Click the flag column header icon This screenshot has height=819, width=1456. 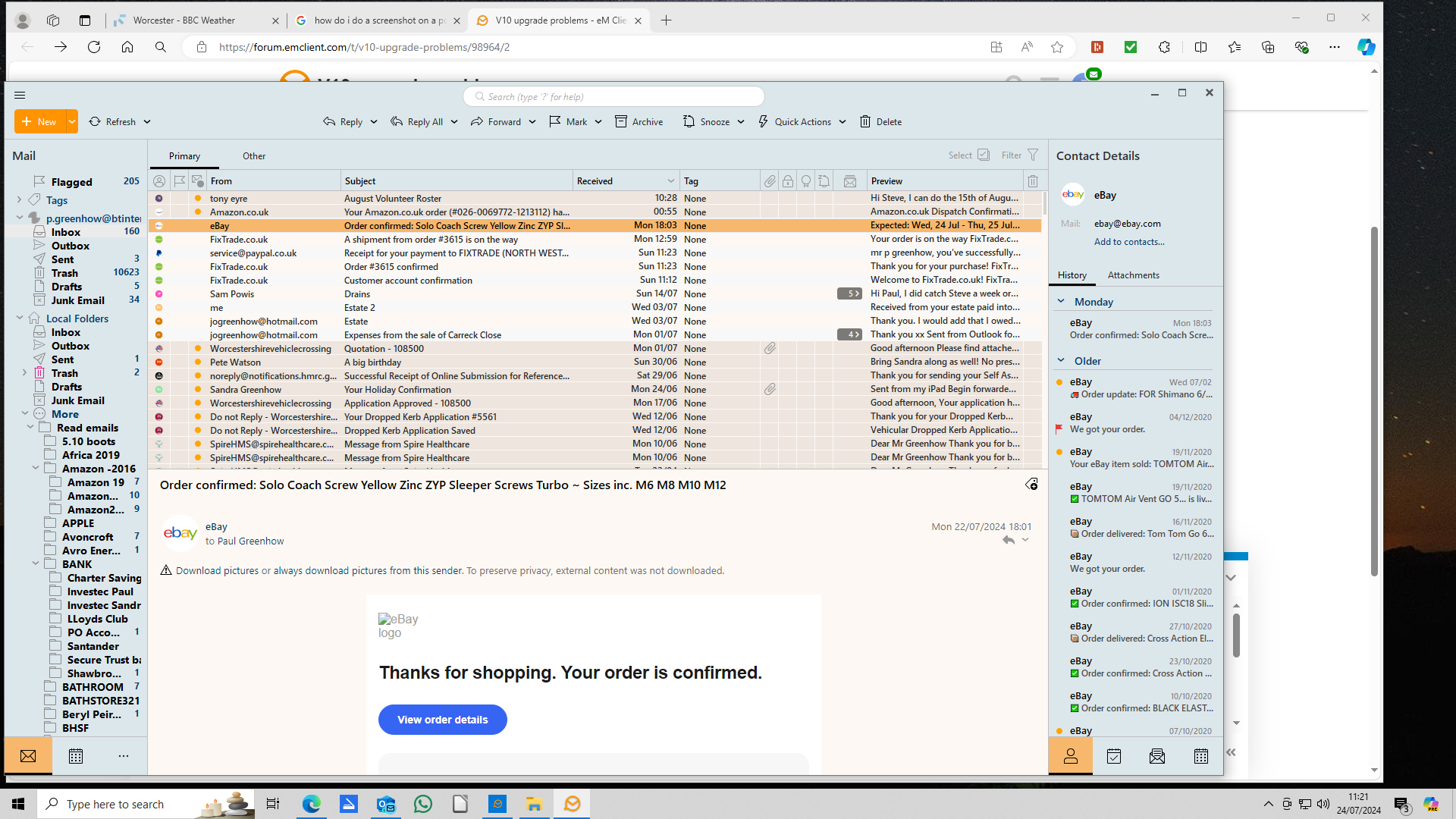(x=179, y=181)
